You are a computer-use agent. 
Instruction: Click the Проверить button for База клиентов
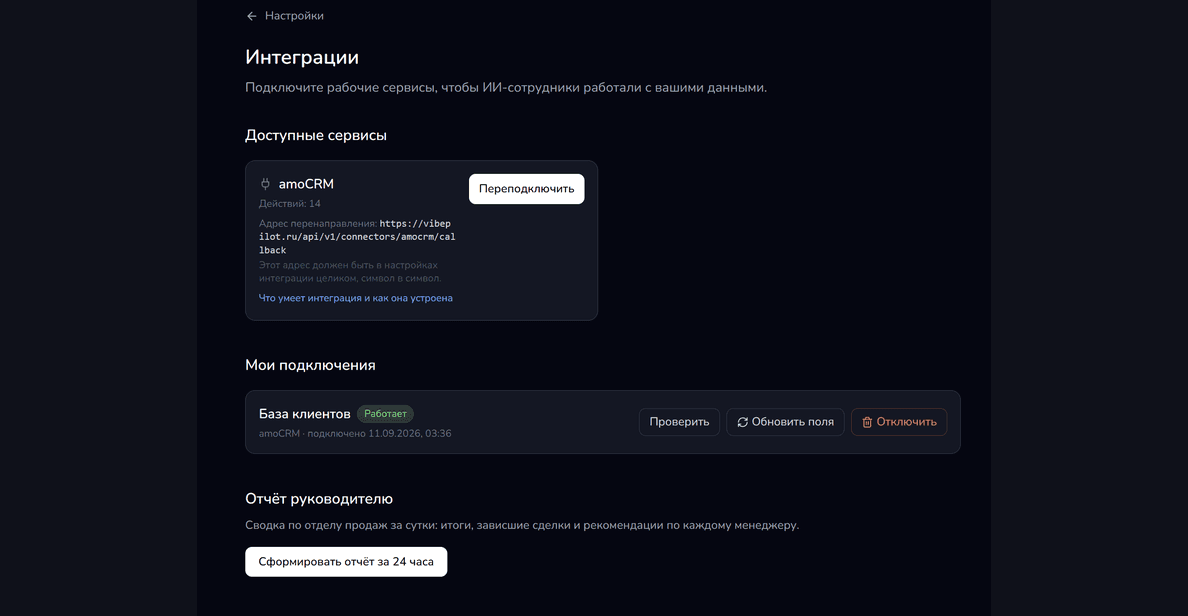click(679, 422)
